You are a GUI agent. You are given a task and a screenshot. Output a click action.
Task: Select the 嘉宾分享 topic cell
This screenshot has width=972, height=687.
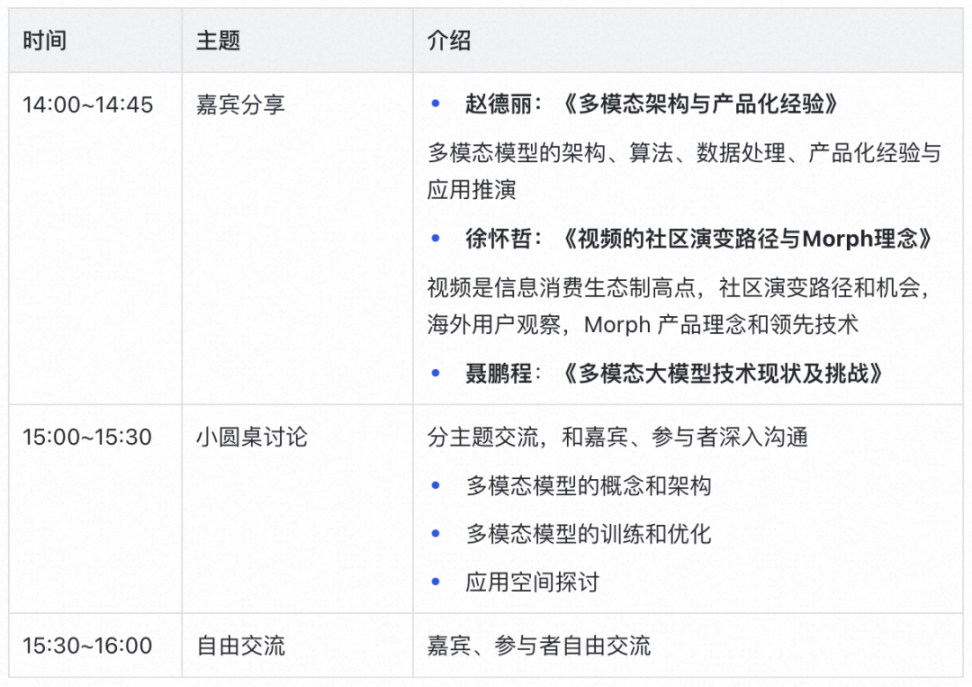point(241,104)
